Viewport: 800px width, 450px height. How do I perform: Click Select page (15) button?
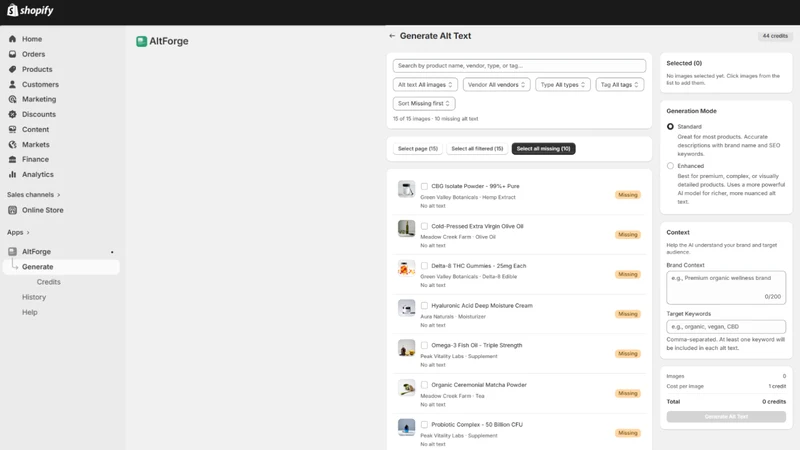418,149
